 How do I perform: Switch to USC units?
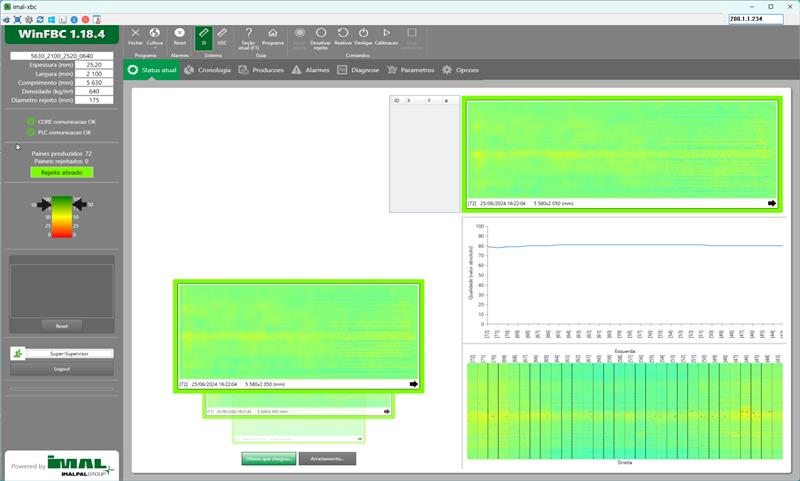click(x=222, y=35)
